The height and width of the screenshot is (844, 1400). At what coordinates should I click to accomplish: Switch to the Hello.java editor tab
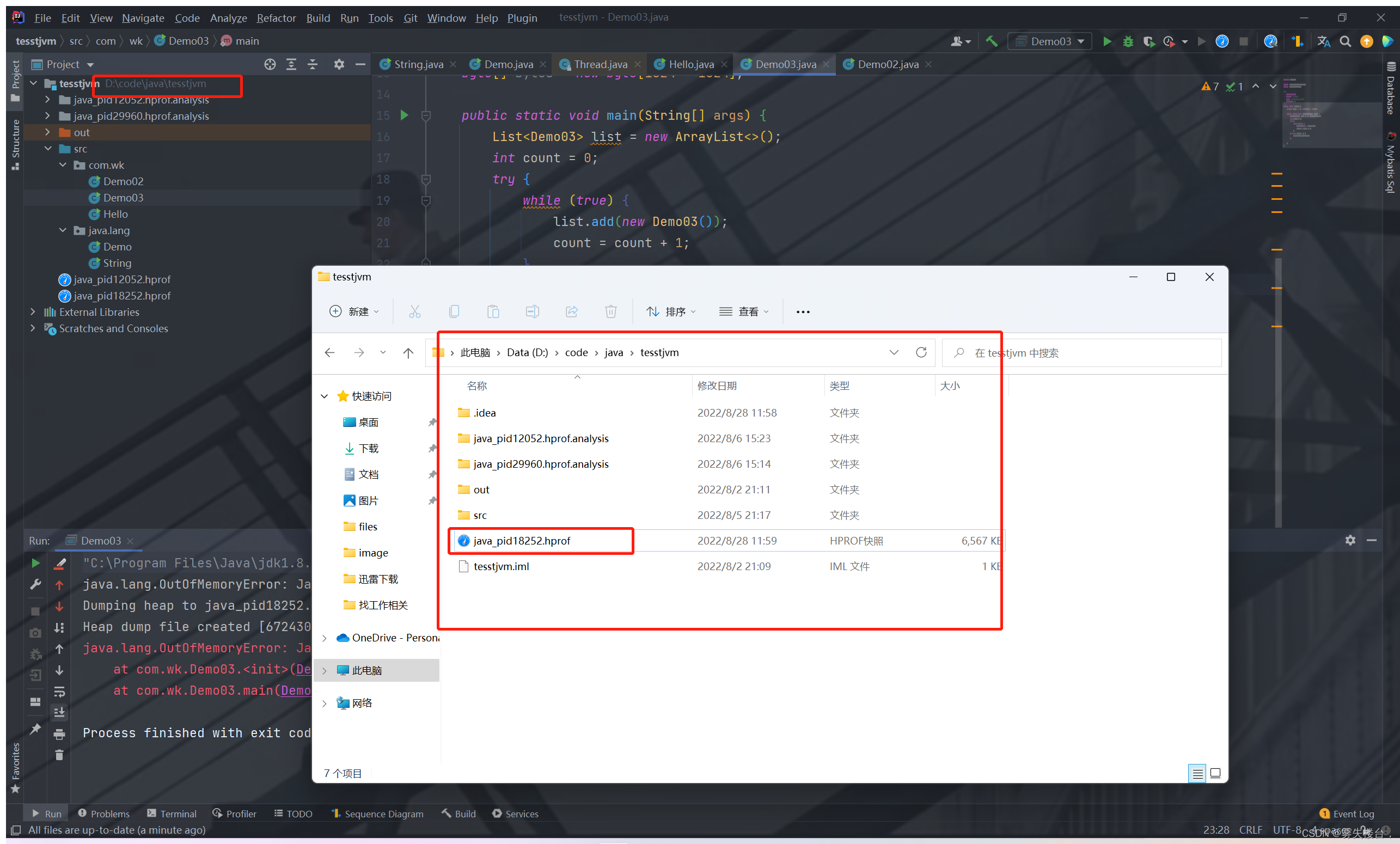[x=689, y=64]
